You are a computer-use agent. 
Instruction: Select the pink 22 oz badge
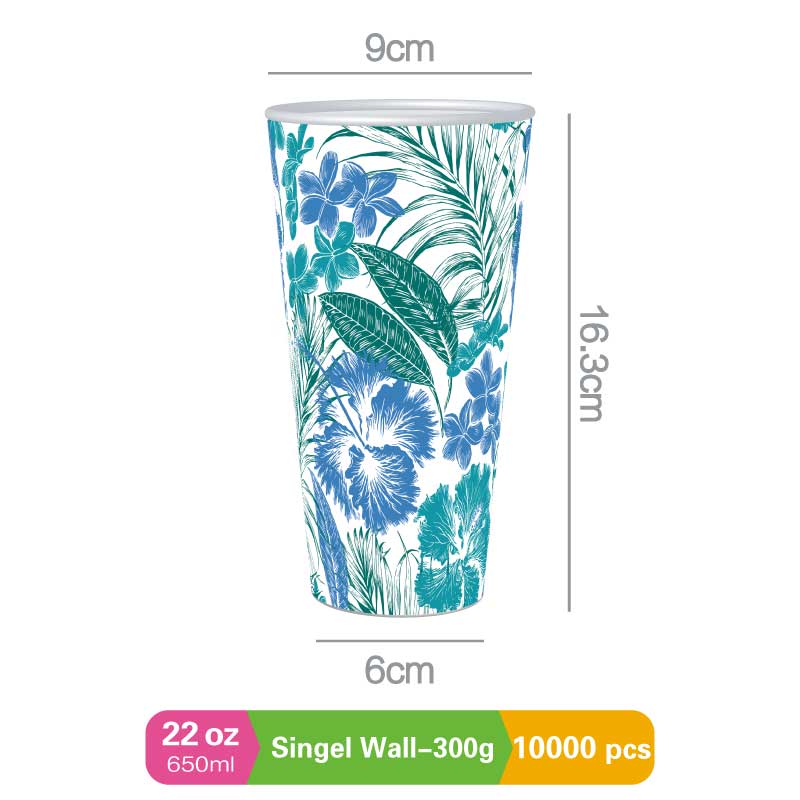pyautogui.click(x=200, y=746)
